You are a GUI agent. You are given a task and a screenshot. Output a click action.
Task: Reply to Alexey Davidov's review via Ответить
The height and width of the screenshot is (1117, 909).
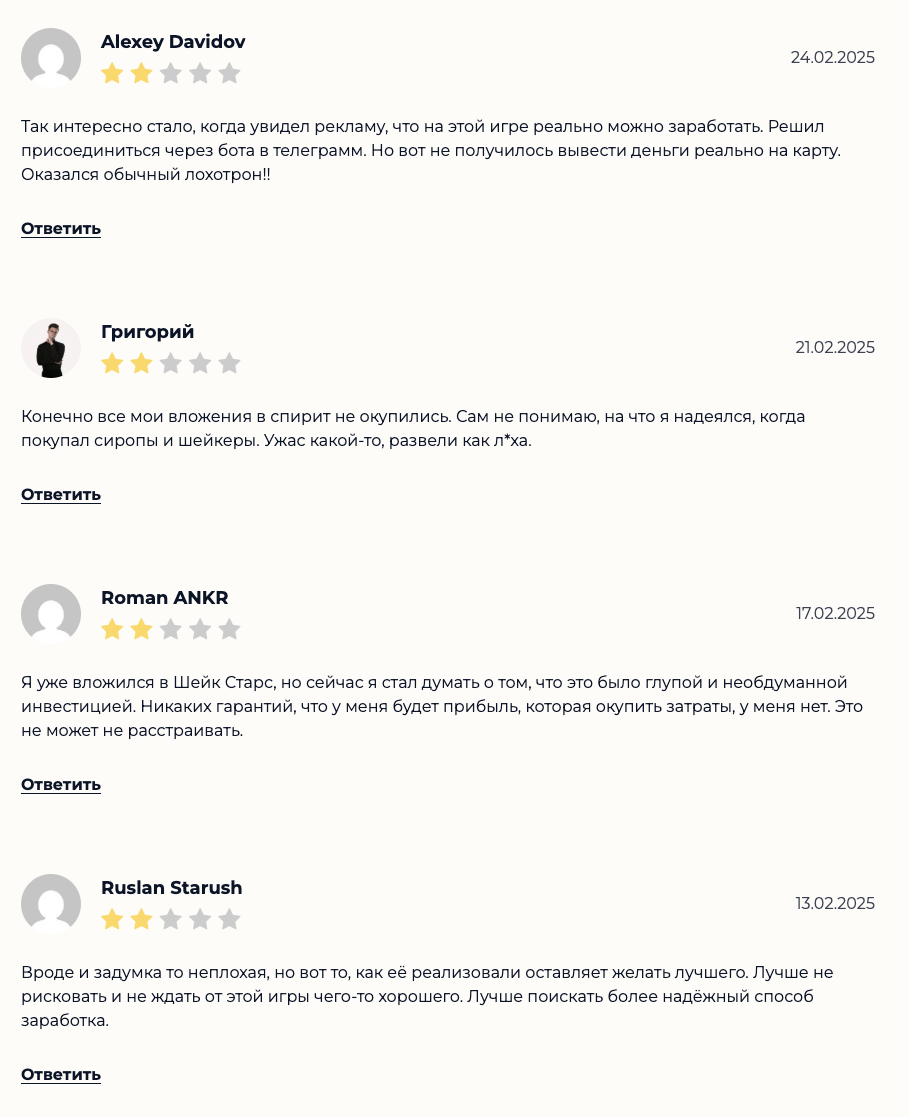[x=61, y=229]
